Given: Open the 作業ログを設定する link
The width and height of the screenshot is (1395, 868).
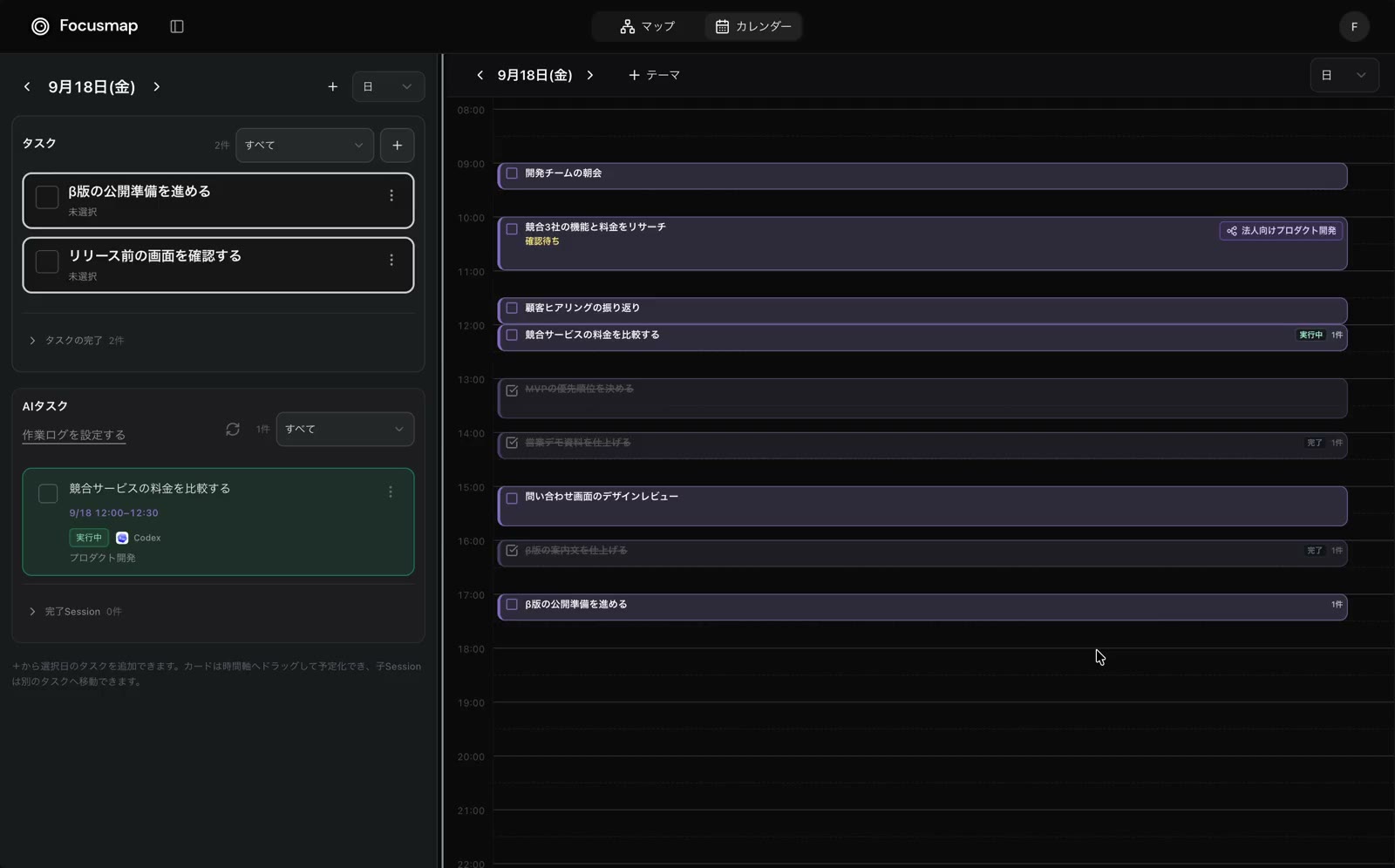Looking at the screenshot, I should point(74,435).
